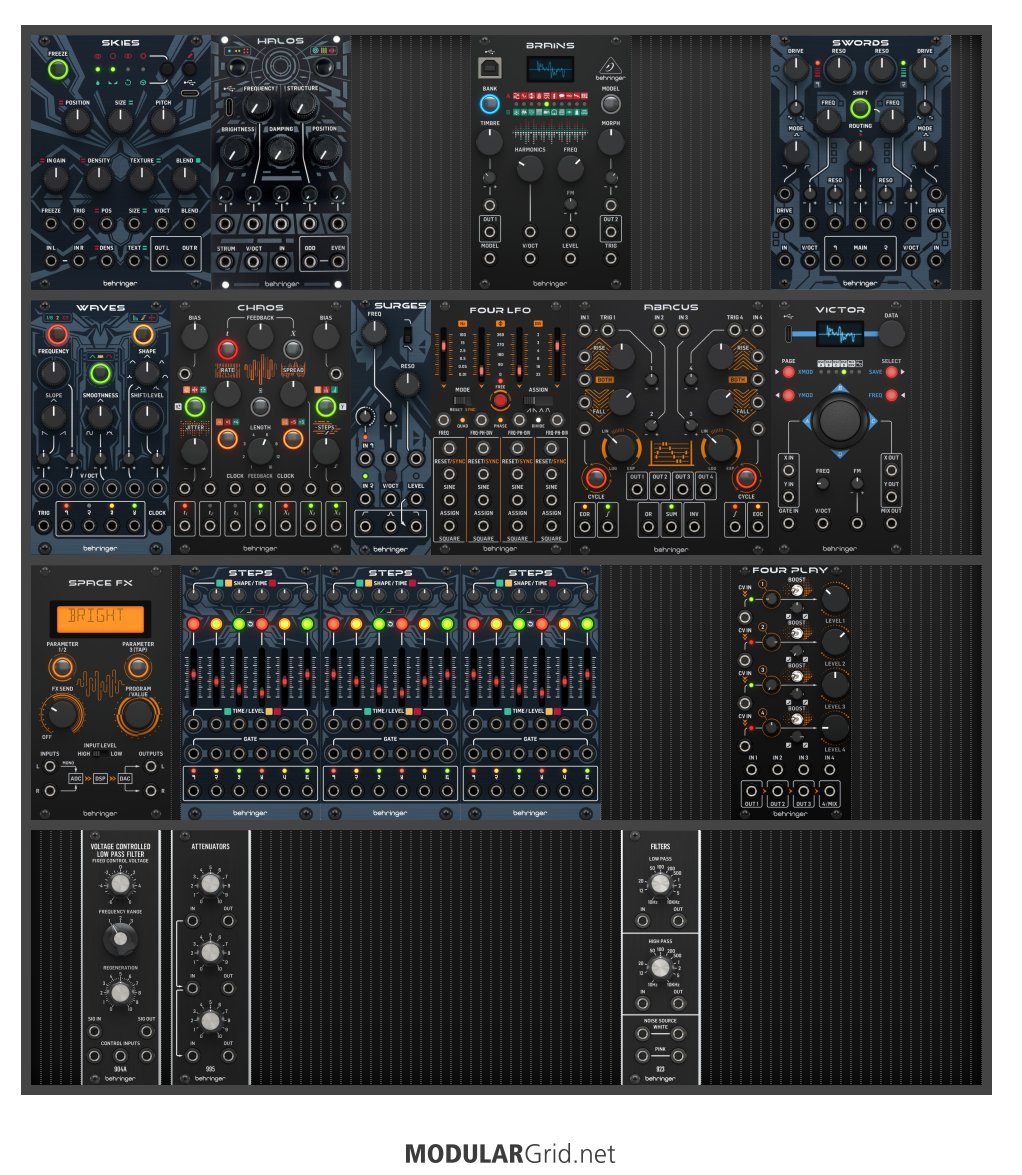Click the USB-C port on the Skies module
Image resolution: width=1022 pixels, height=1175 pixels.
coord(190,94)
